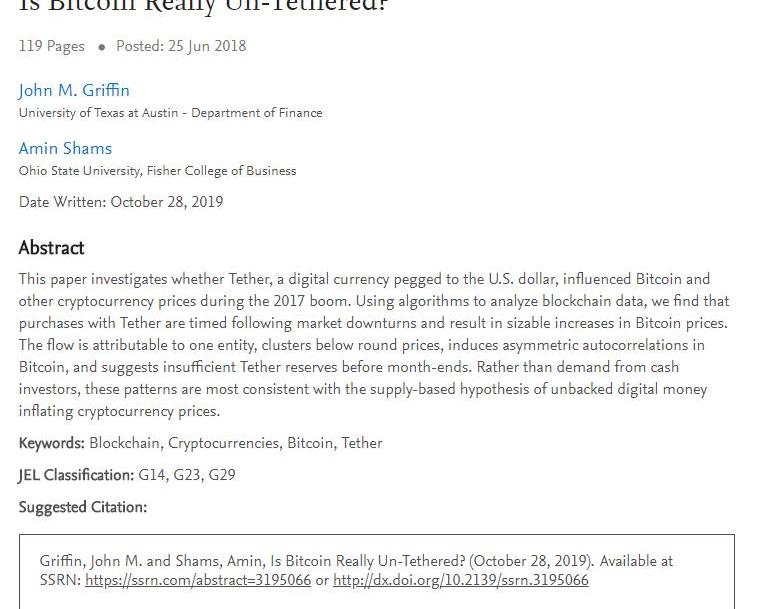Click the 'Date Written: October 28, 2019' line
This screenshot has width=771, height=609.
pos(121,202)
